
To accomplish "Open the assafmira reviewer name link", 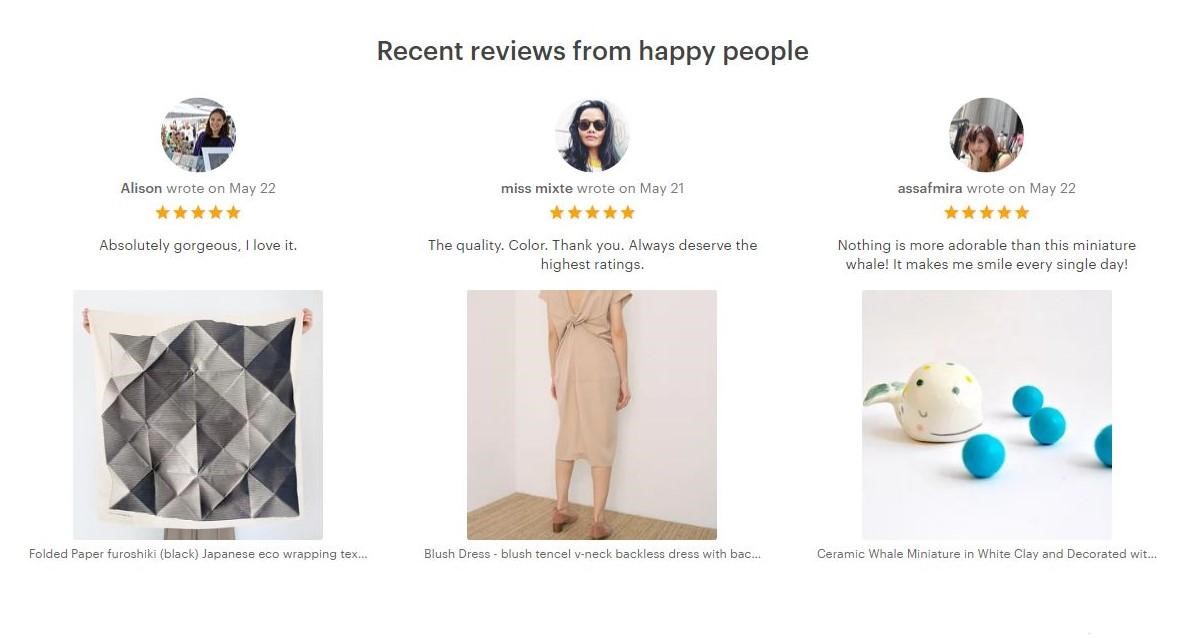I will 930,189.
